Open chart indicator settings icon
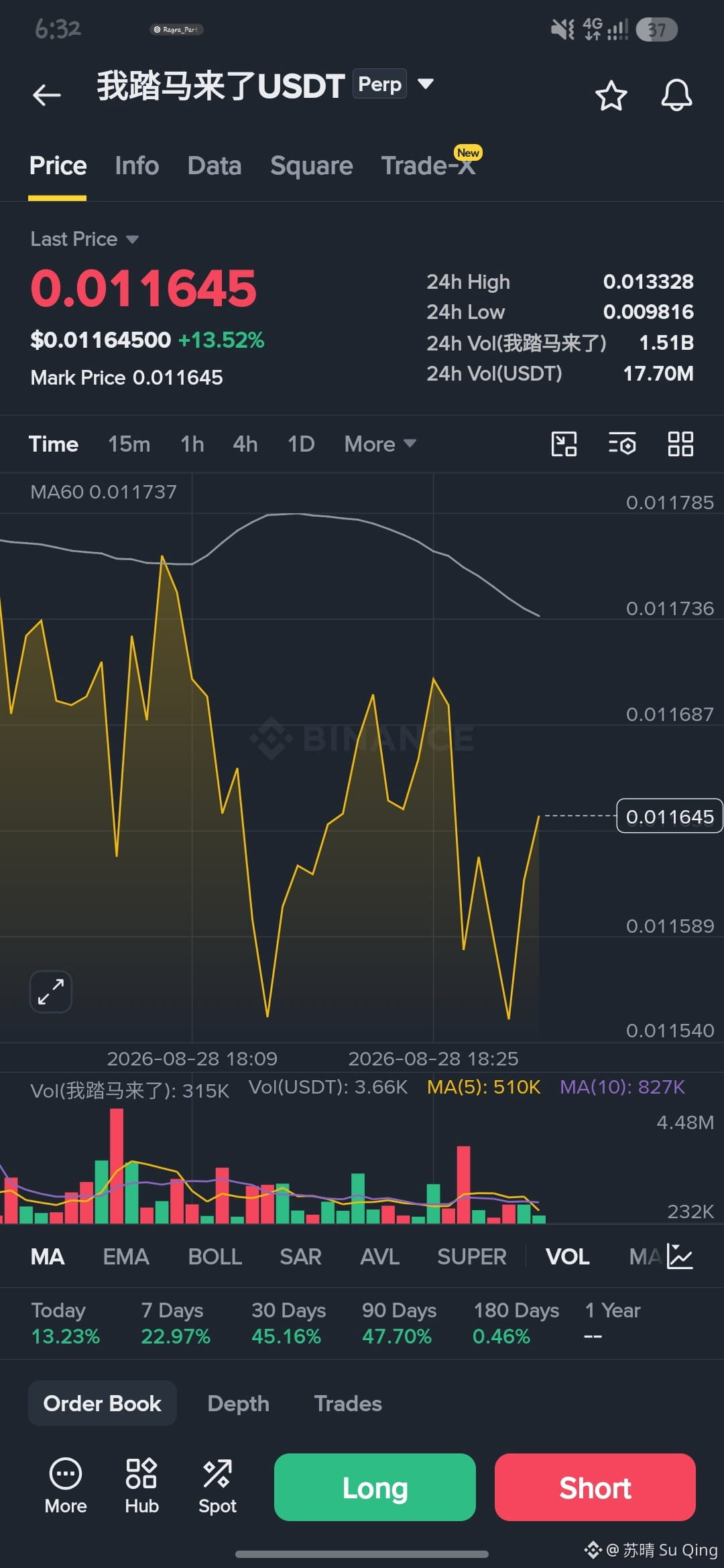The height and width of the screenshot is (1568, 724). click(x=622, y=444)
